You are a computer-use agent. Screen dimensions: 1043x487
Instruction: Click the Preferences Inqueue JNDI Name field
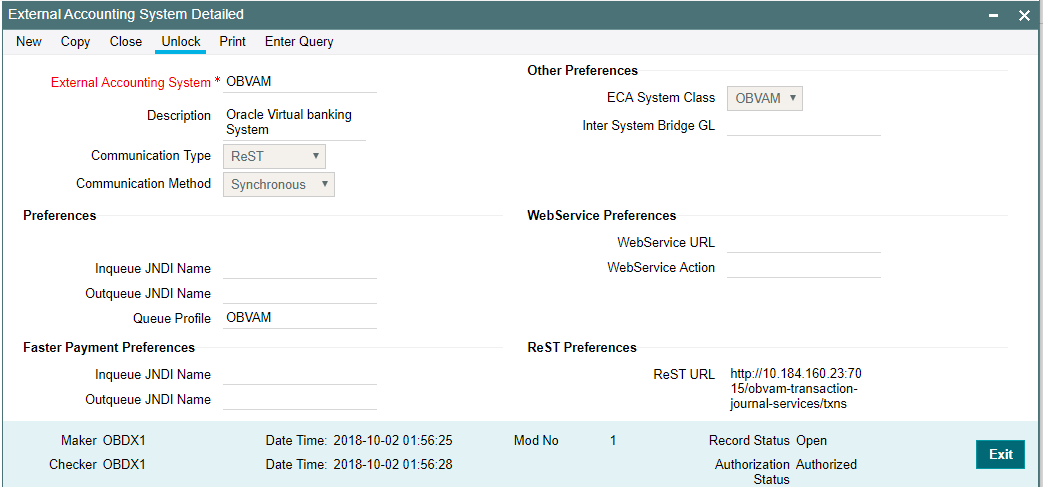click(x=300, y=268)
